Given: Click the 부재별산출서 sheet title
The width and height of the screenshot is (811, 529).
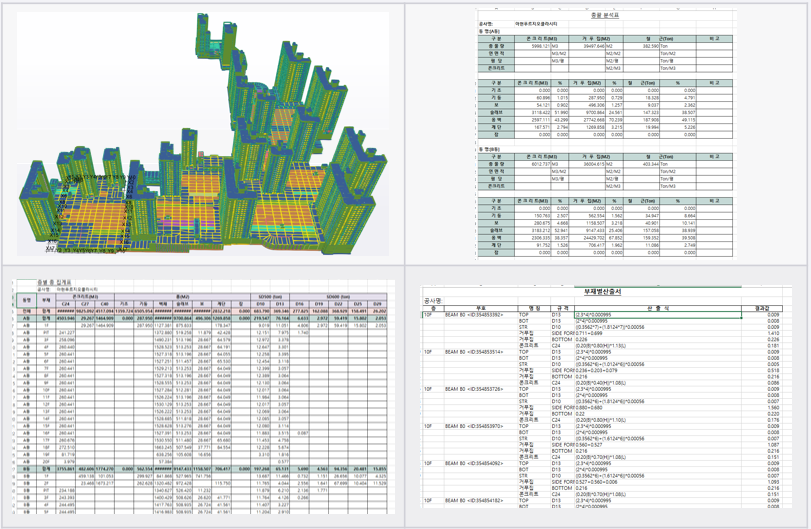Looking at the screenshot, I should click(x=603, y=292).
